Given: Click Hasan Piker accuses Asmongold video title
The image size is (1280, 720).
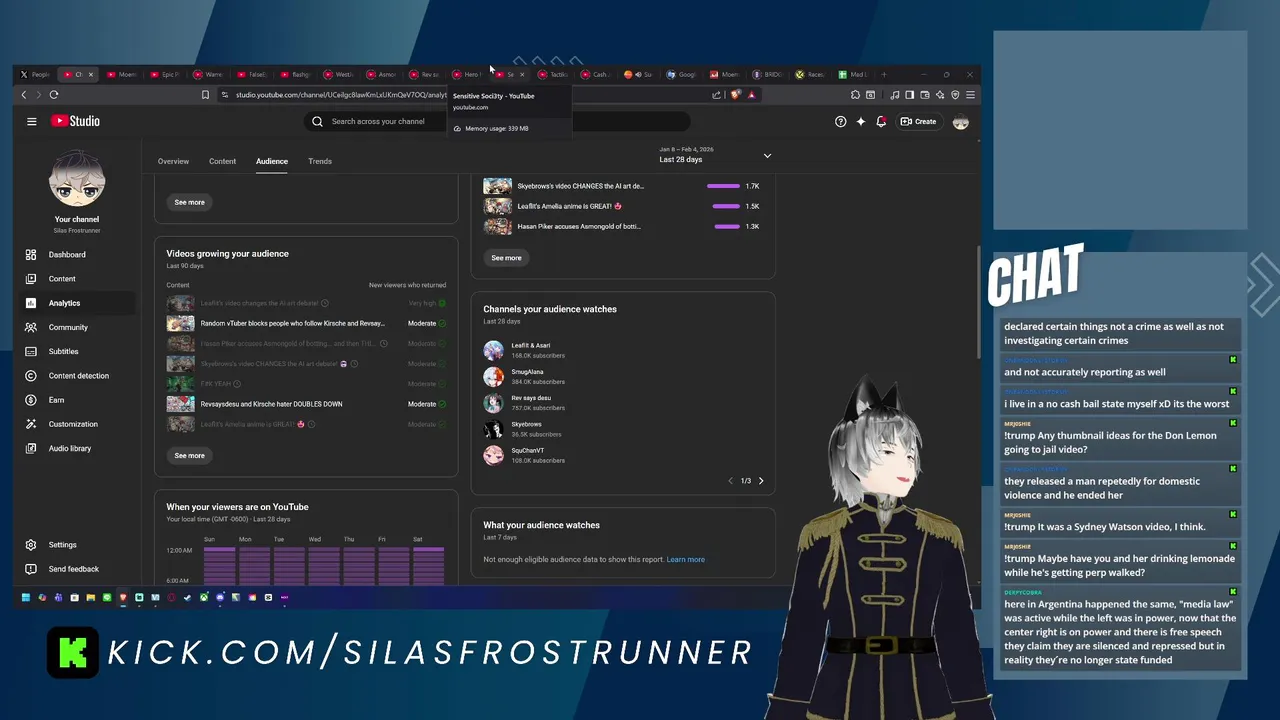Looking at the screenshot, I should [x=579, y=226].
